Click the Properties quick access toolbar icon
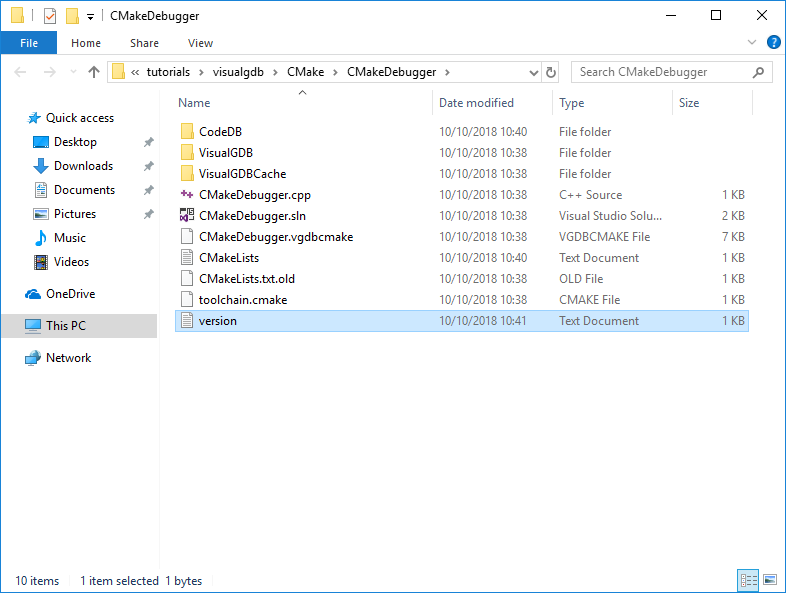The image size is (786, 593). 50,16
